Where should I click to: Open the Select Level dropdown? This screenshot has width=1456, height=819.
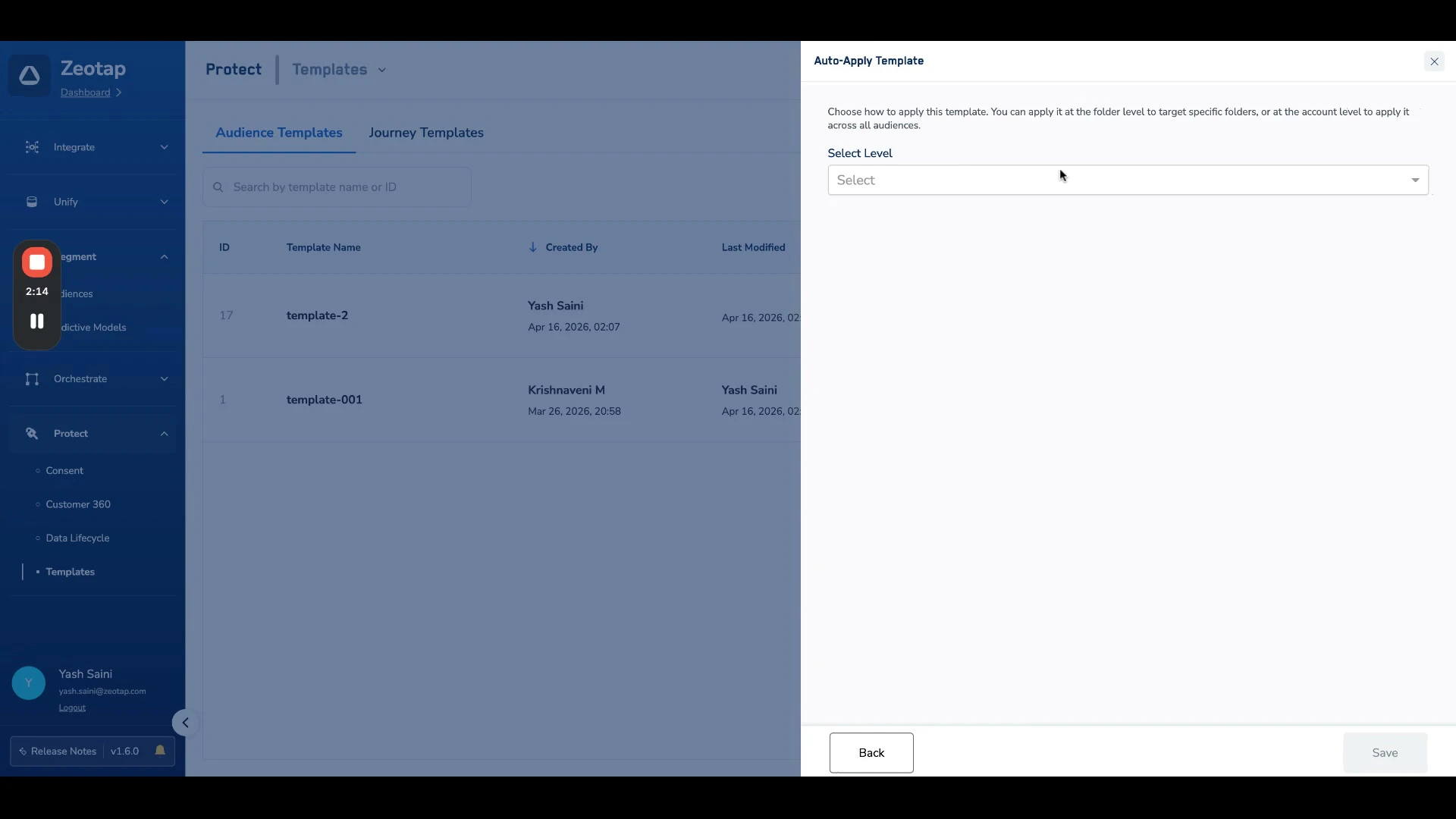[x=1127, y=180]
